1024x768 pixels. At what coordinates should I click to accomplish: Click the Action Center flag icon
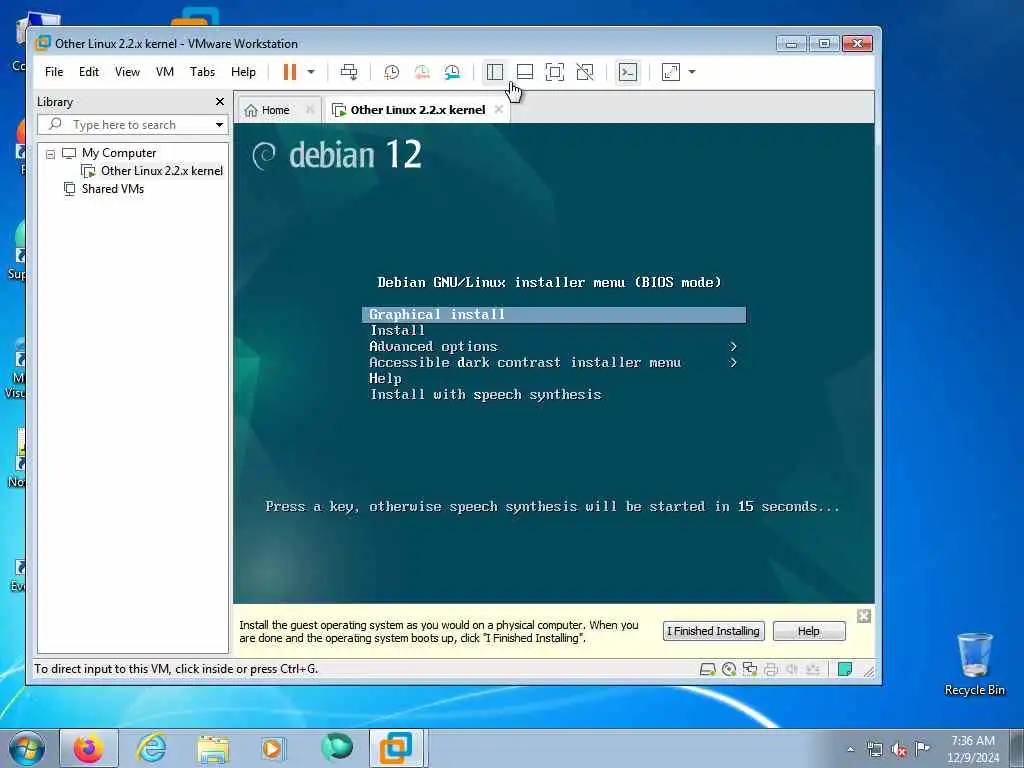point(922,748)
